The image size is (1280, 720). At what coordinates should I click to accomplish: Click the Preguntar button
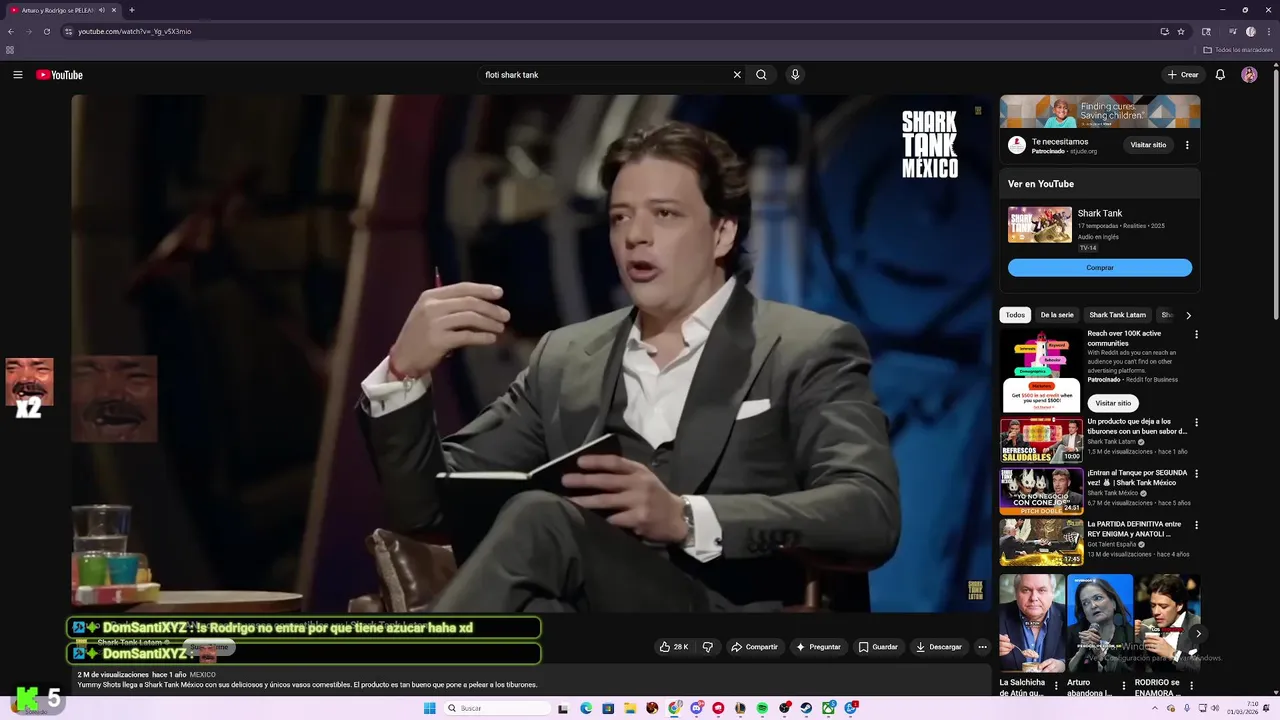[818, 647]
